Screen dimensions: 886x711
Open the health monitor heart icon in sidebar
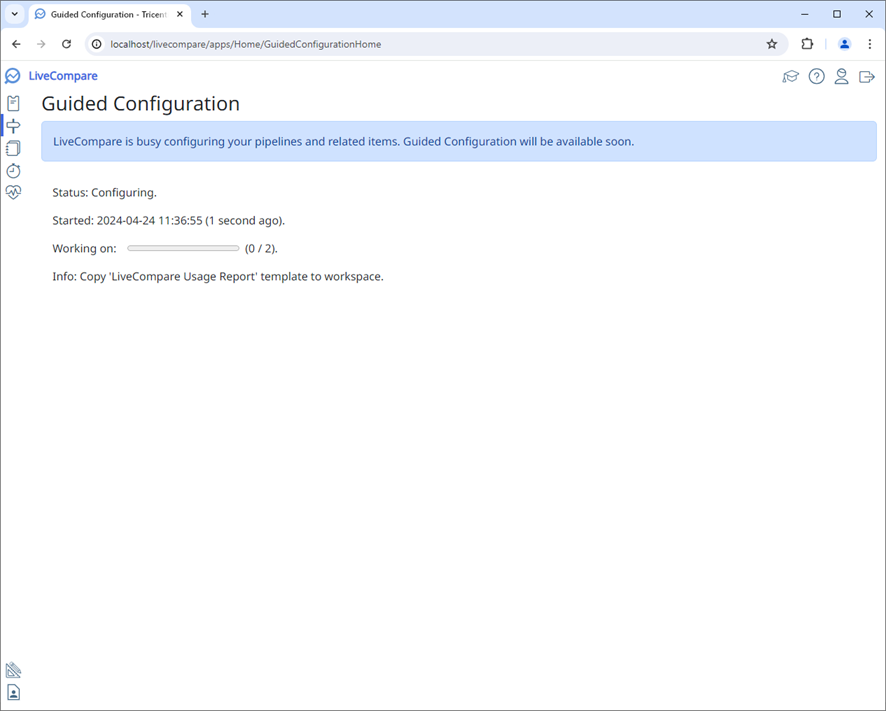click(13, 192)
